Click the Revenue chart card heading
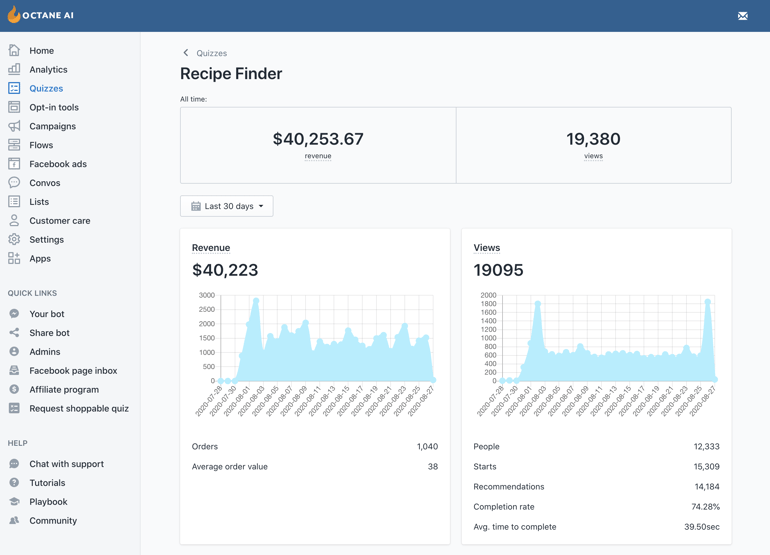Image resolution: width=770 pixels, height=555 pixels. tap(211, 248)
